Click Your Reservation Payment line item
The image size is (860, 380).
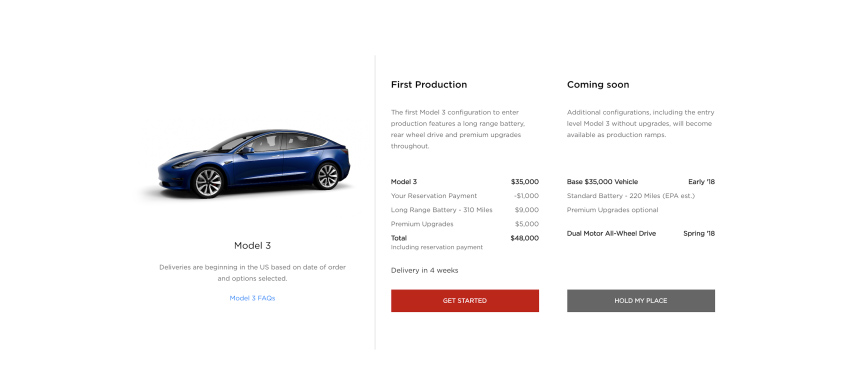coord(465,196)
